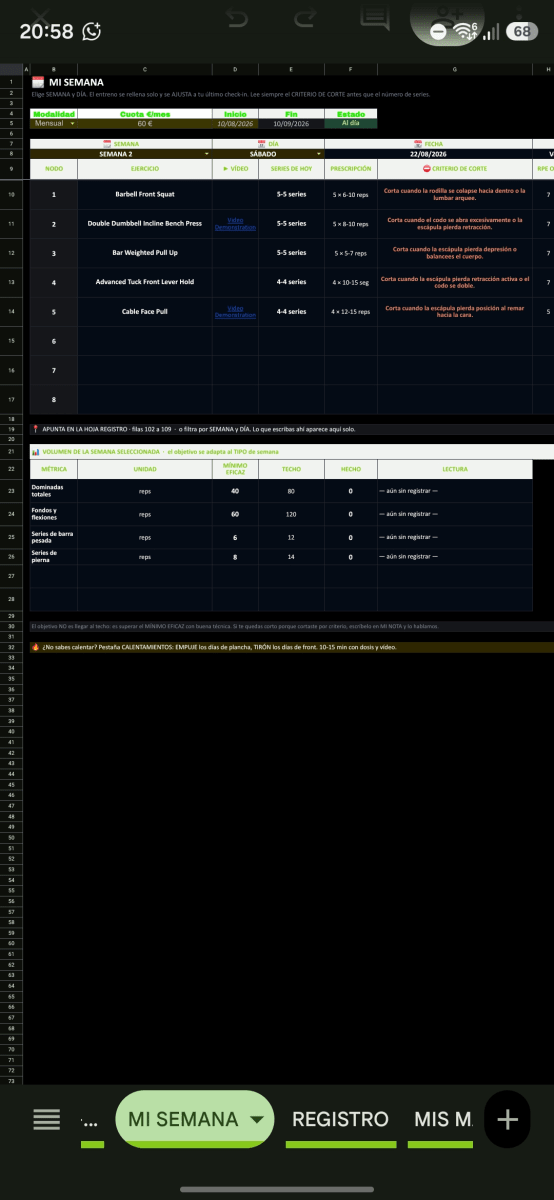
Task: Tap the WhatsApp notification icon in status bar
Action: (92, 31)
